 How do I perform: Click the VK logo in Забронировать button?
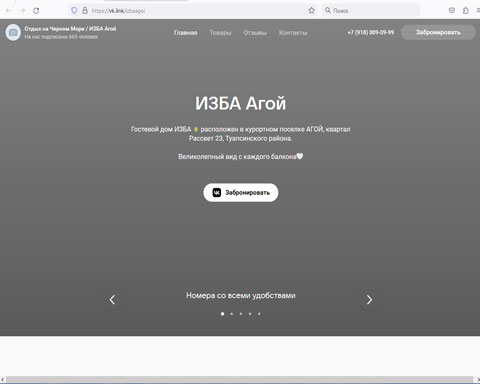(x=217, y=192)
